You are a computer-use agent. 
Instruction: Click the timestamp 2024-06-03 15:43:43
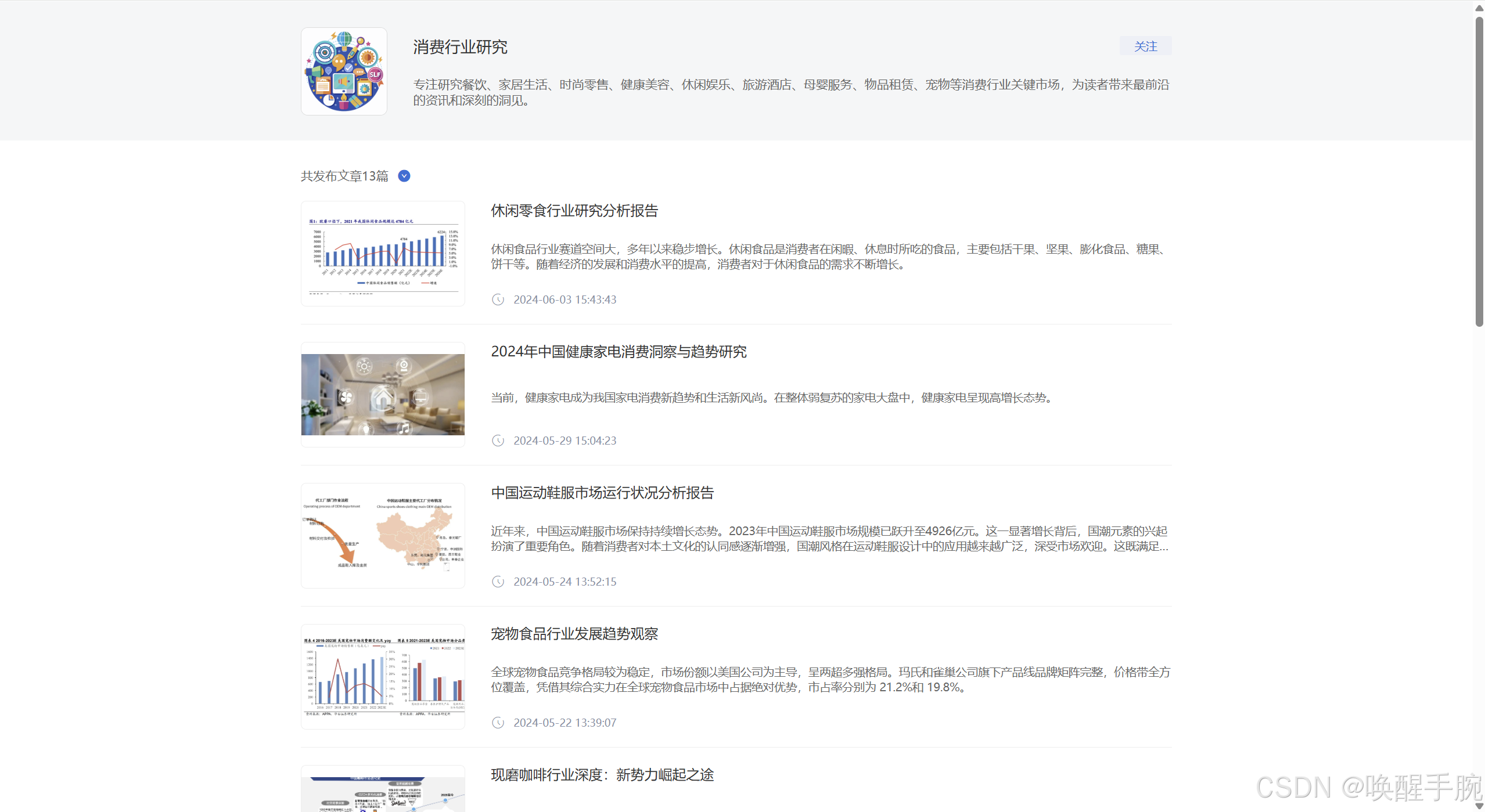coord(564,299)
